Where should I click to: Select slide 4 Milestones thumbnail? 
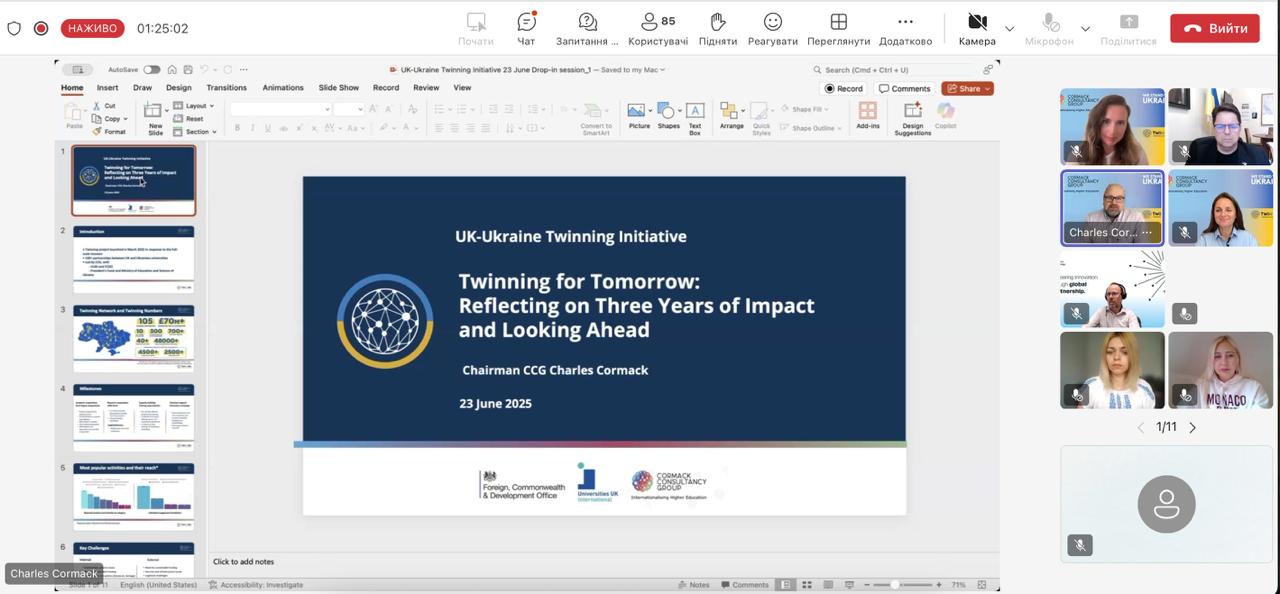tap(134, 418)
